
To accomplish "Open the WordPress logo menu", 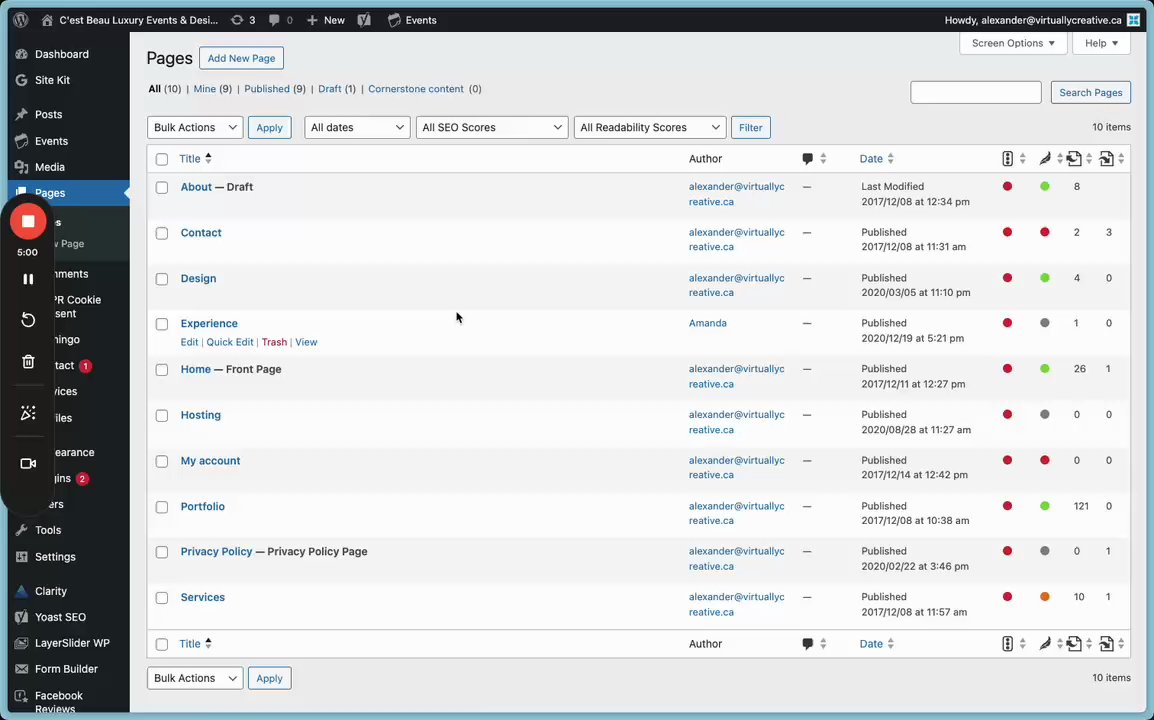I will 21,20.
